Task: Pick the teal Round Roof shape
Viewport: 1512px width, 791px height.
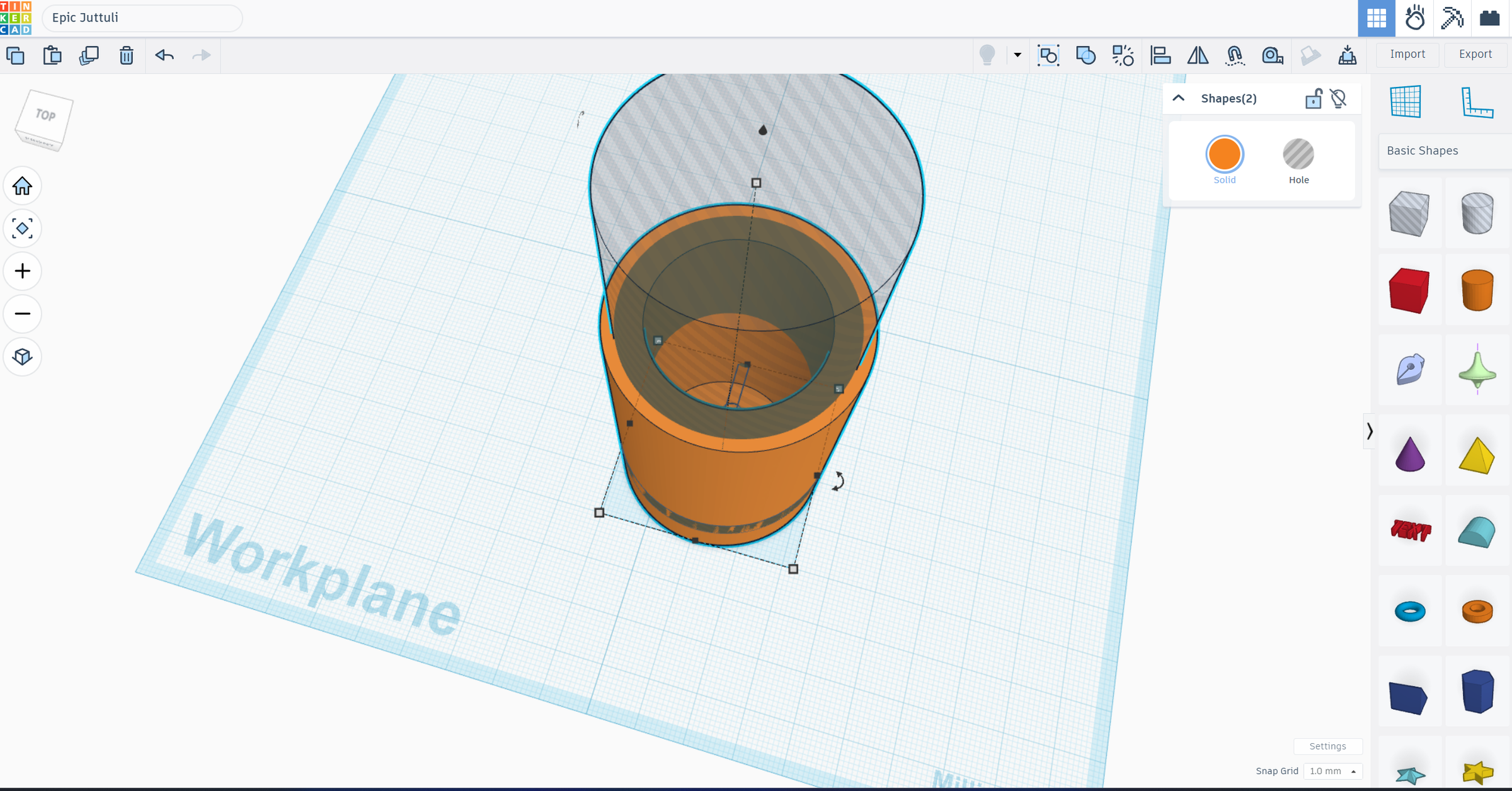Action: 1477,532
